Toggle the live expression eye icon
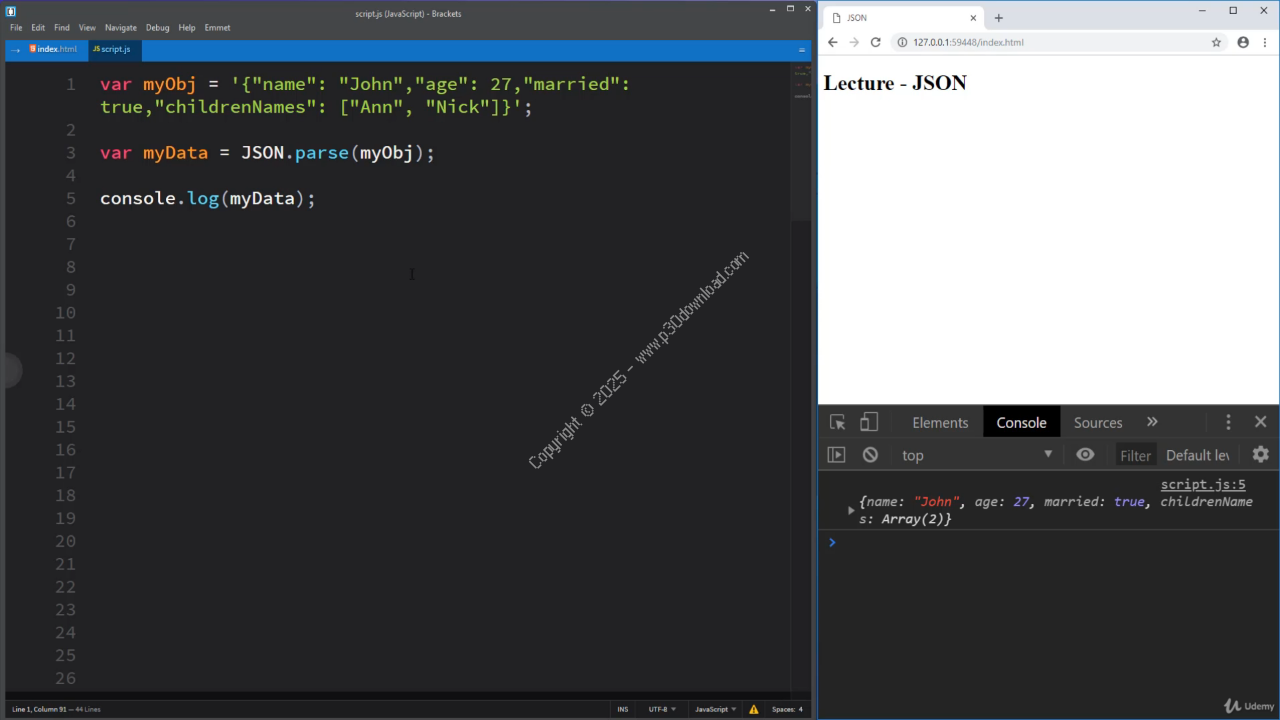The height and width of the screenshot is (720, 1280). click(1085, 454)
